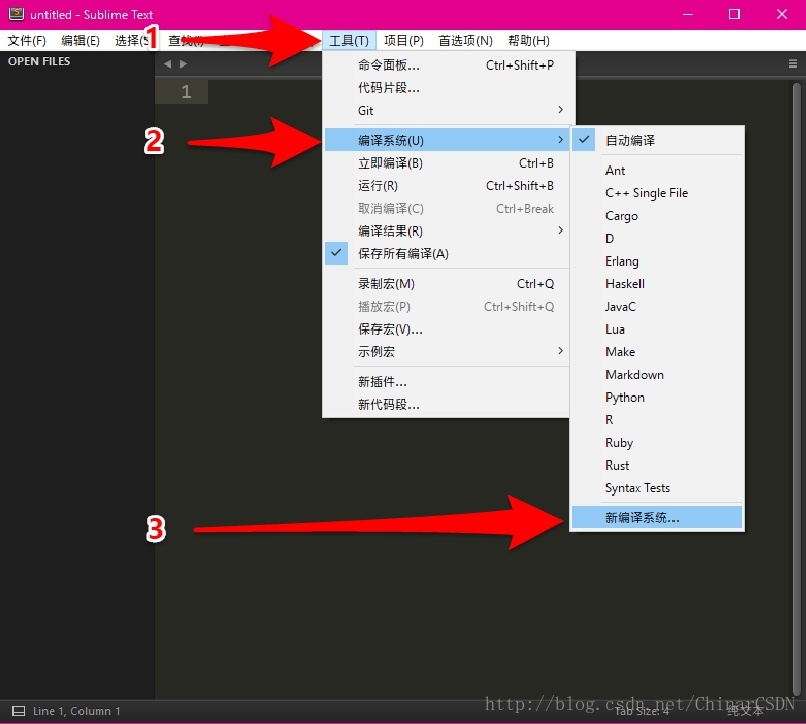Select Syntax Tests build system
The width and height of the screenshot is (806, 724).
[657, 488]
